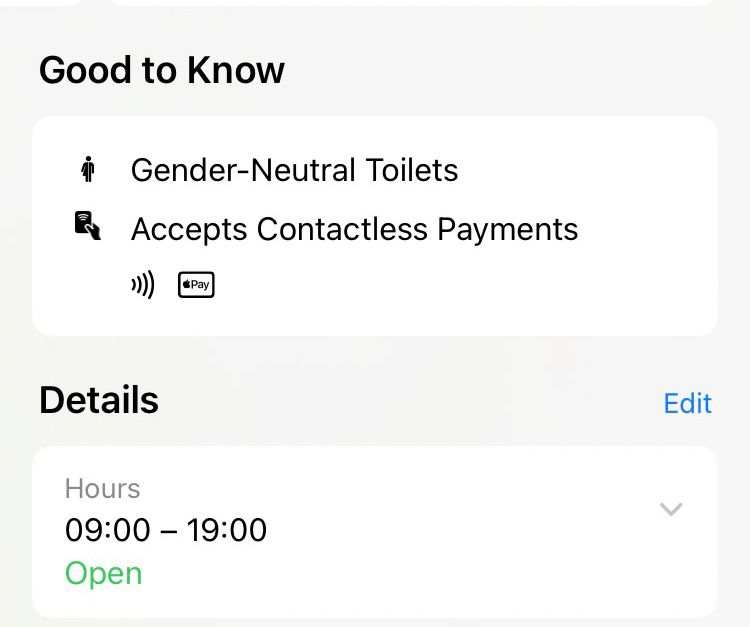
Task: Click the green Open status text
Action: (x=103, y=573)
